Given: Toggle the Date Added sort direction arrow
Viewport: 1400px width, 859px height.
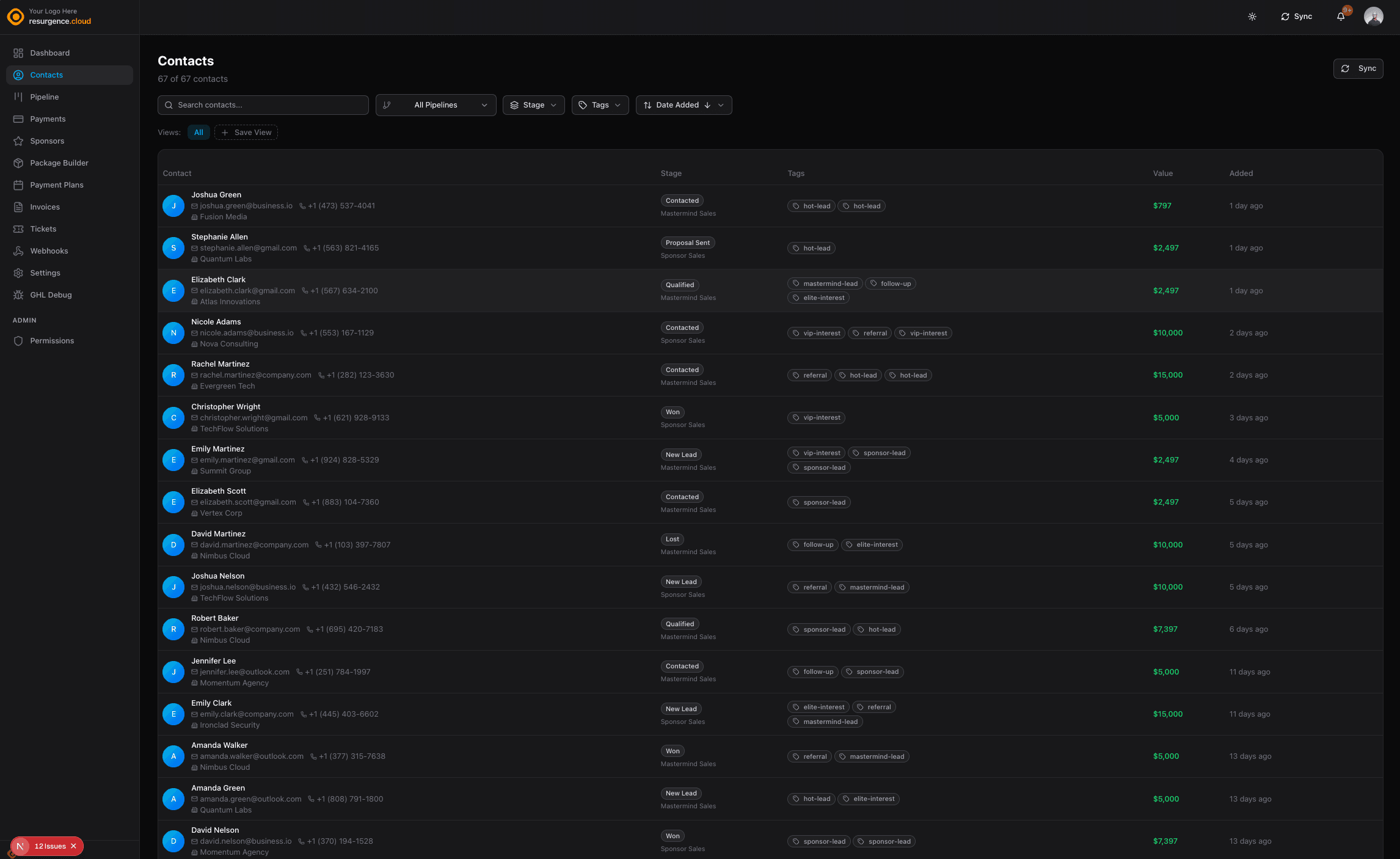Looking at the screenshot, I should point(707,105).
